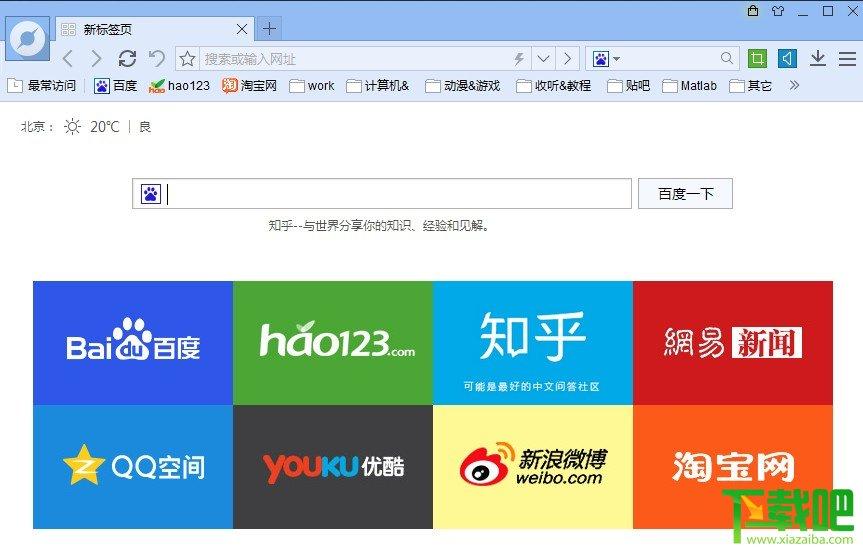
Task: Click the reload page icon
Action: point(127,58)
